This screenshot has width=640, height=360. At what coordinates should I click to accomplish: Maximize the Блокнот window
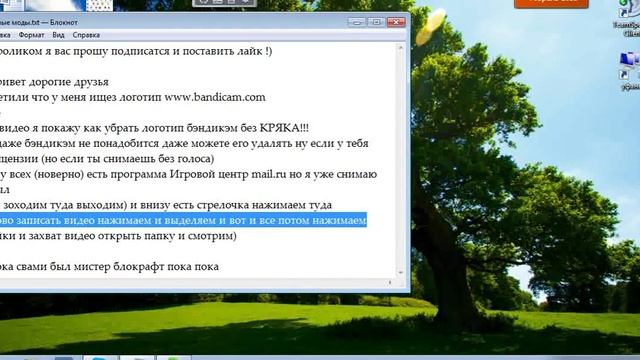coord(376,22)
